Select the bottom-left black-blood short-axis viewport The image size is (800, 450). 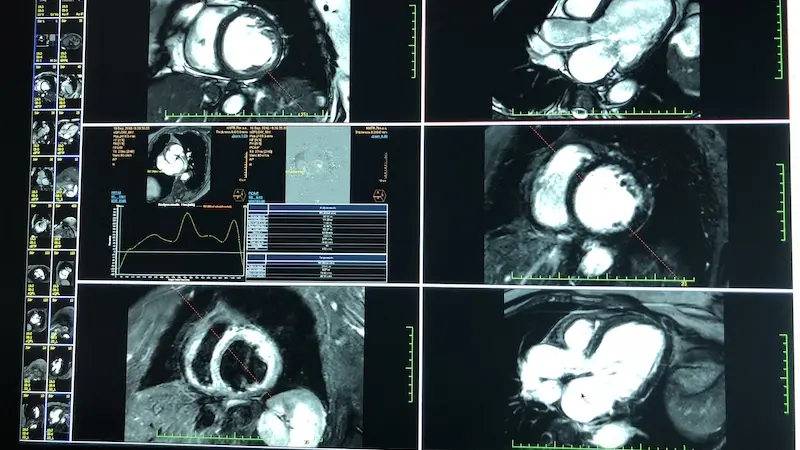[247, 365]
